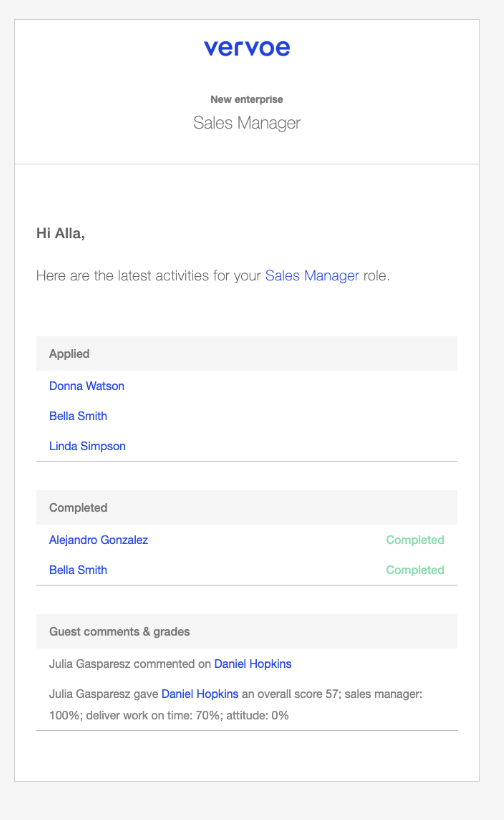The width and height of the screenshot is (504, 820).
Task: Click Completed status beside Alejandro Gonzalez
Action: pyautogui.click(x=415, y=540)
